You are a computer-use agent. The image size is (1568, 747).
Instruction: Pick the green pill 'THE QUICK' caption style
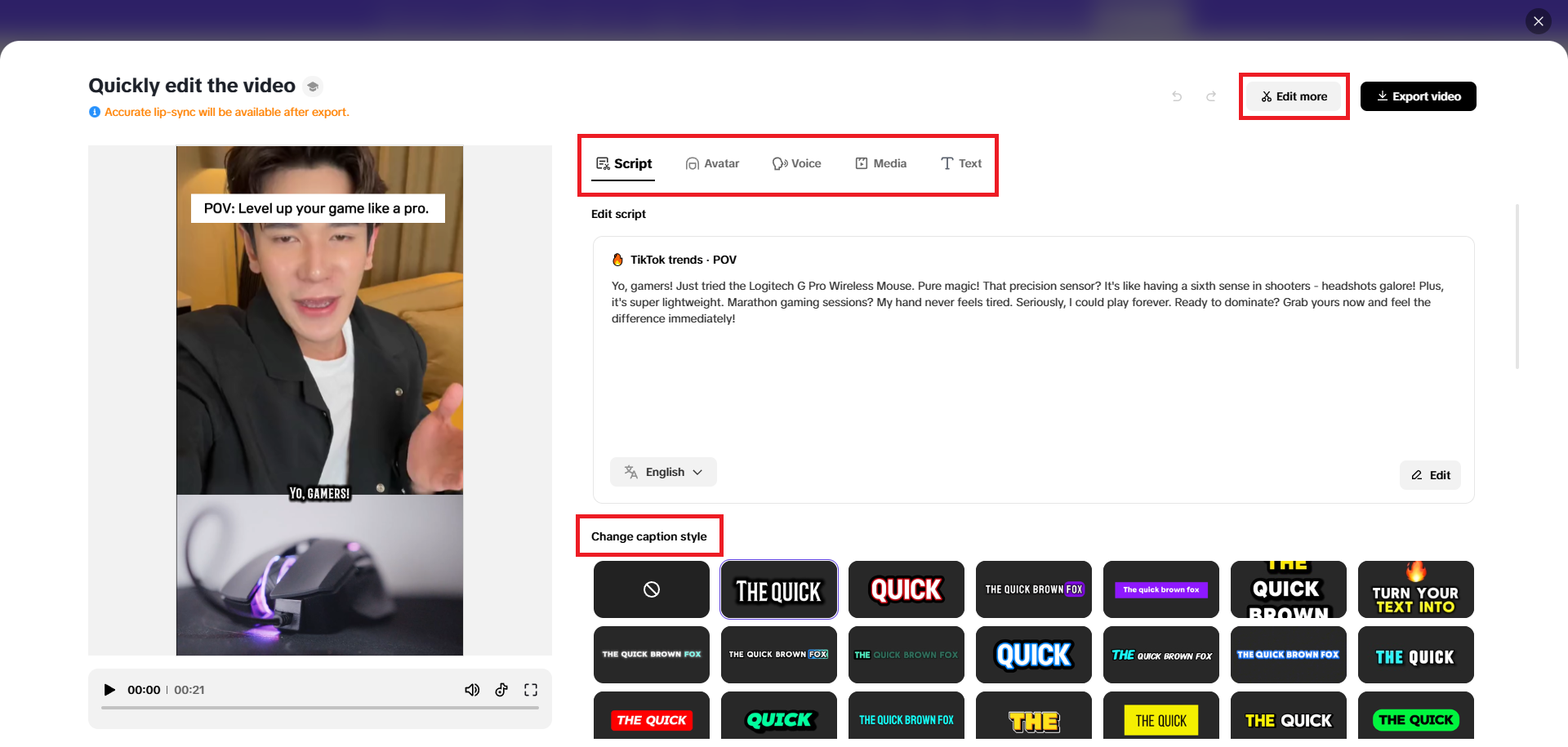[x=1416, y=718]
